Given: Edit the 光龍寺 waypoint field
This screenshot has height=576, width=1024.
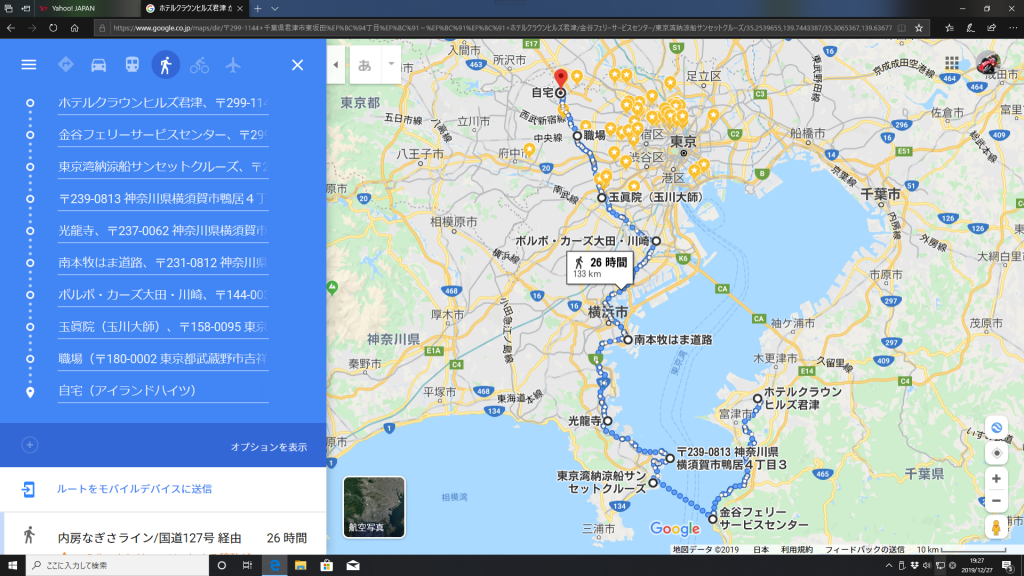Looking at the screenshot, I should (163, 231).
